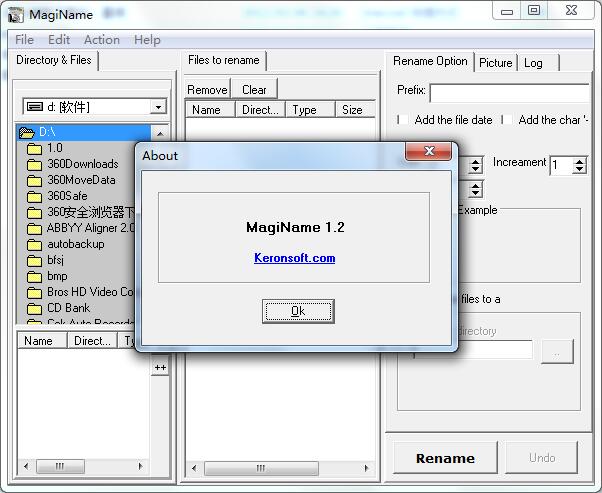Image resolution: width=602 pixels, height=493 pixels.
Task: Click left arrow of lower file list scrollbar
Action: [x=26, y=467]
